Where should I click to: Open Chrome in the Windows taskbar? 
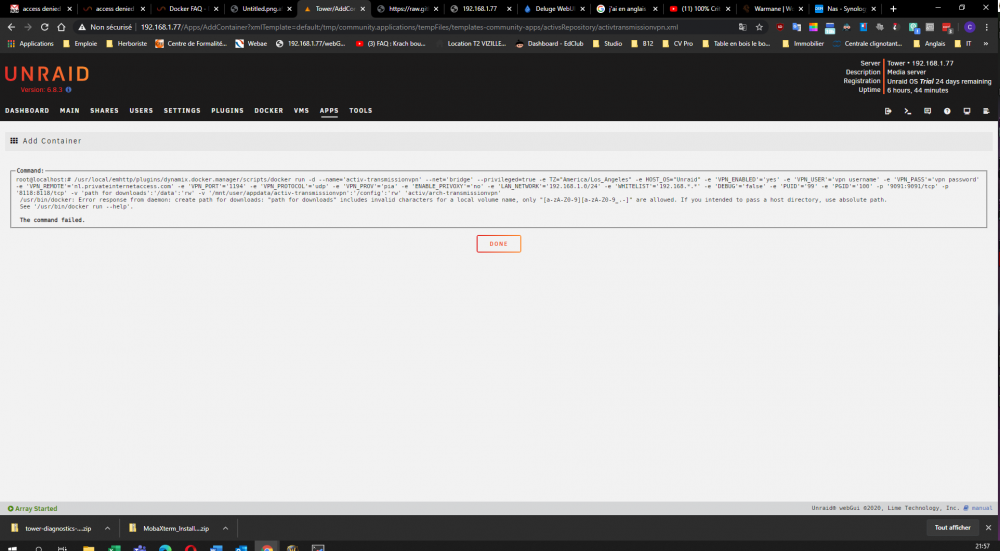point(267,547)
